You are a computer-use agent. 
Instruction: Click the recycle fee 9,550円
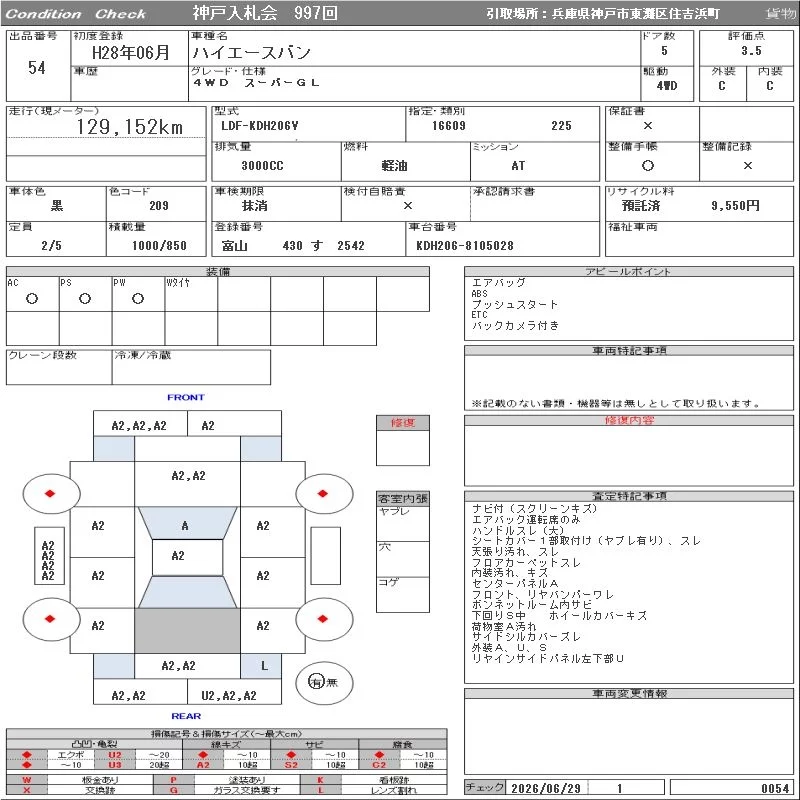(x=735, y=206)
